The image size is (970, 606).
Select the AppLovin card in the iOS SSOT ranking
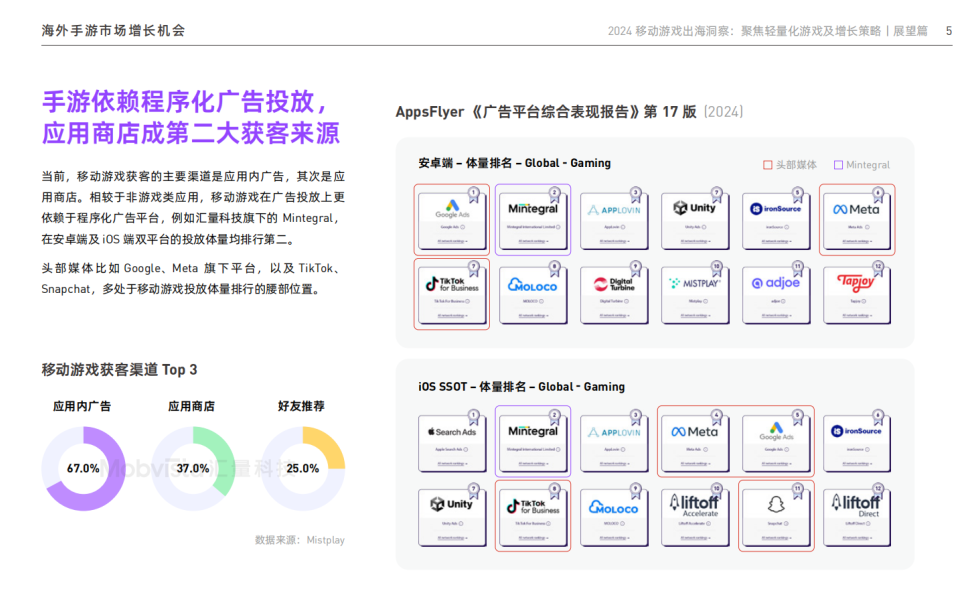(x=614, y=443)
